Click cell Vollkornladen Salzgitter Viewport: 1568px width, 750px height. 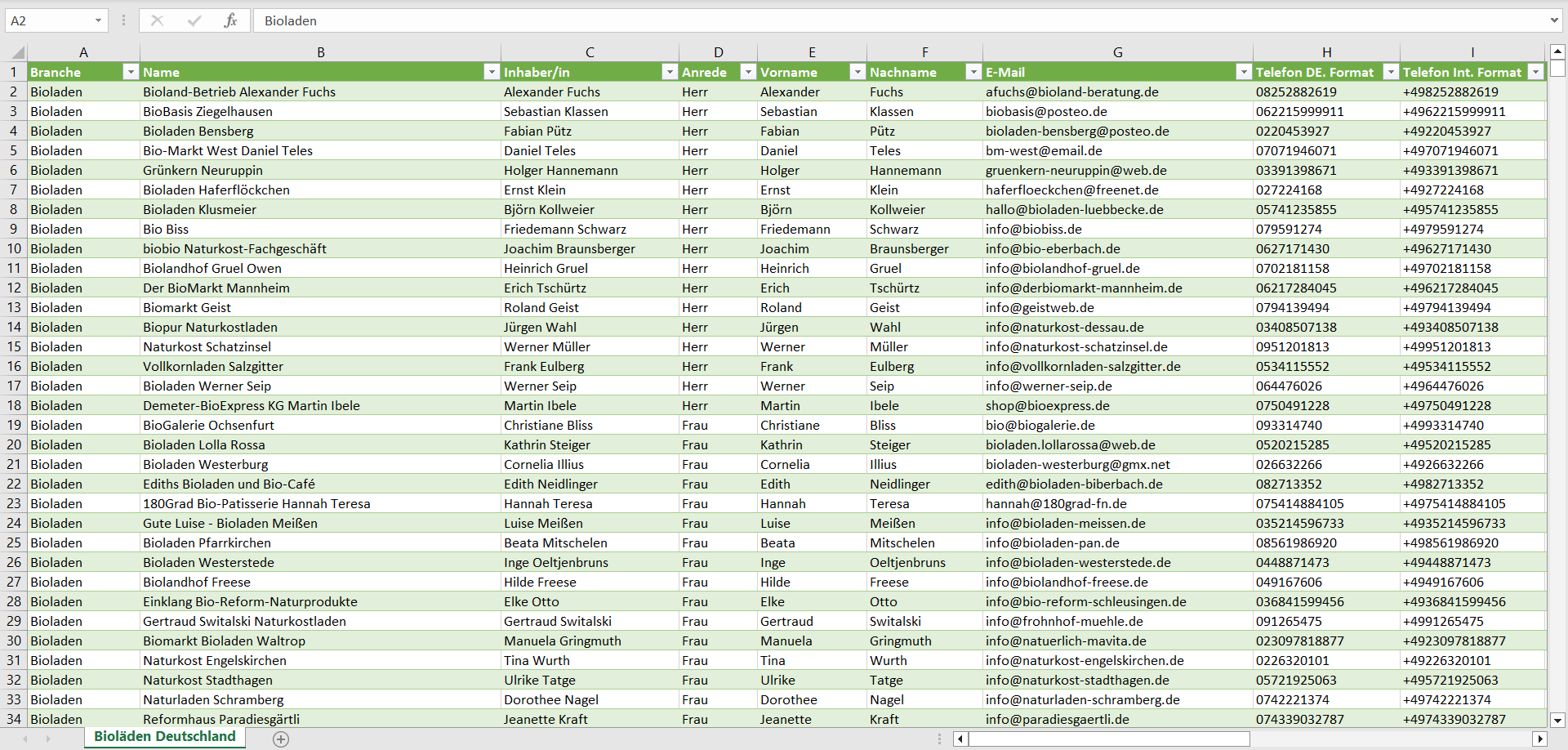pyautogui.click(x=320, y=366)
